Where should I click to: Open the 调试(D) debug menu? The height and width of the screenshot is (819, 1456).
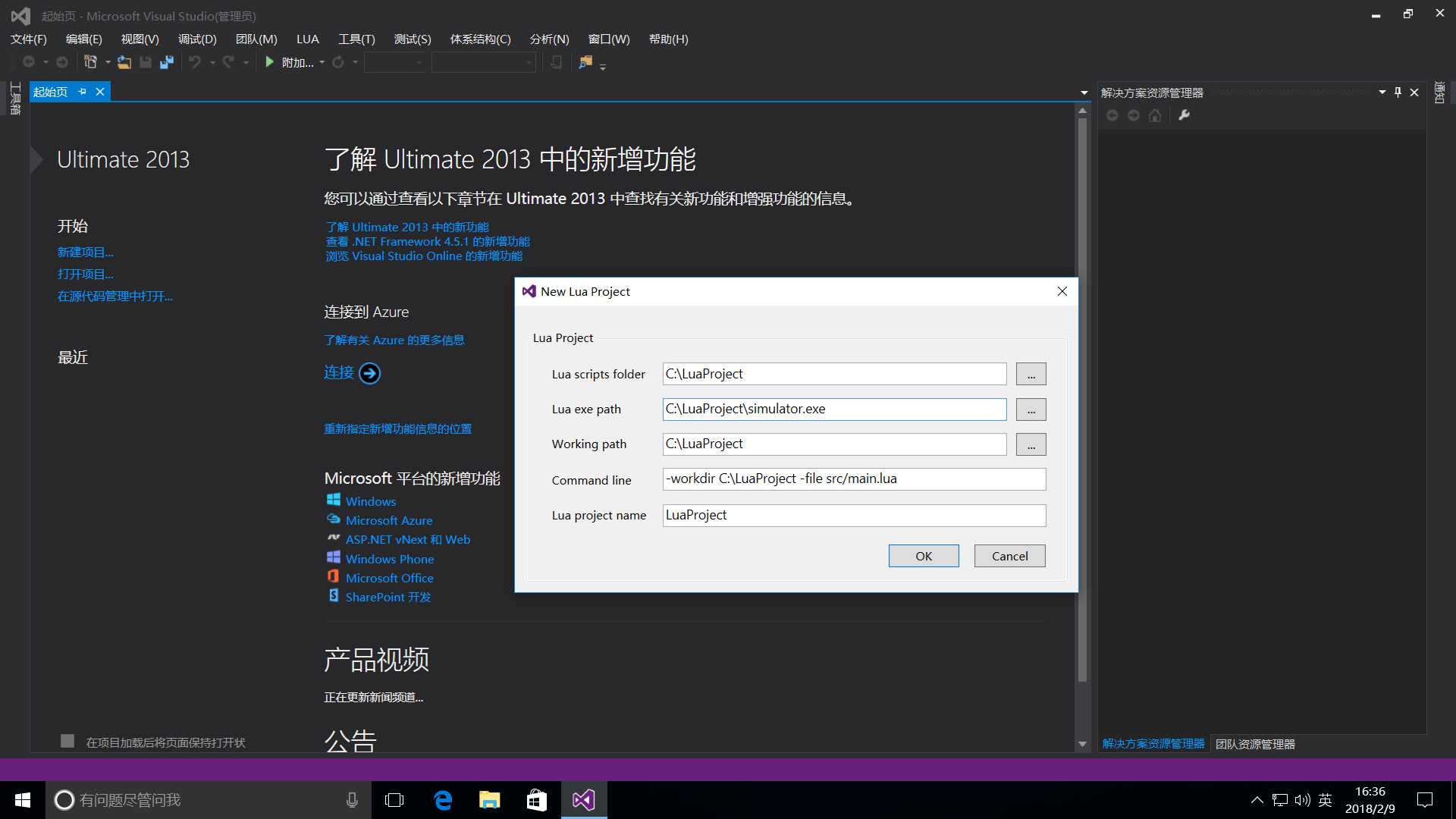click(197, 39)
